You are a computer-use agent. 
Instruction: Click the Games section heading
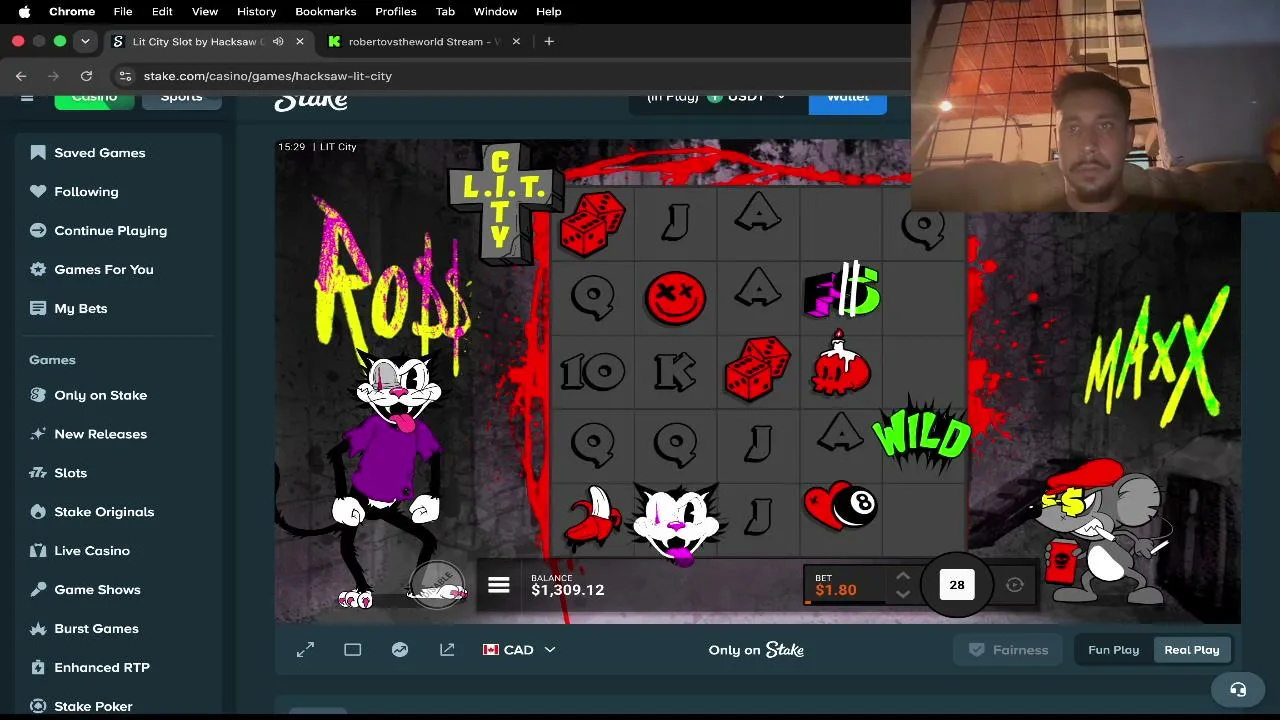pyautogui.click(x=52, y=360)
